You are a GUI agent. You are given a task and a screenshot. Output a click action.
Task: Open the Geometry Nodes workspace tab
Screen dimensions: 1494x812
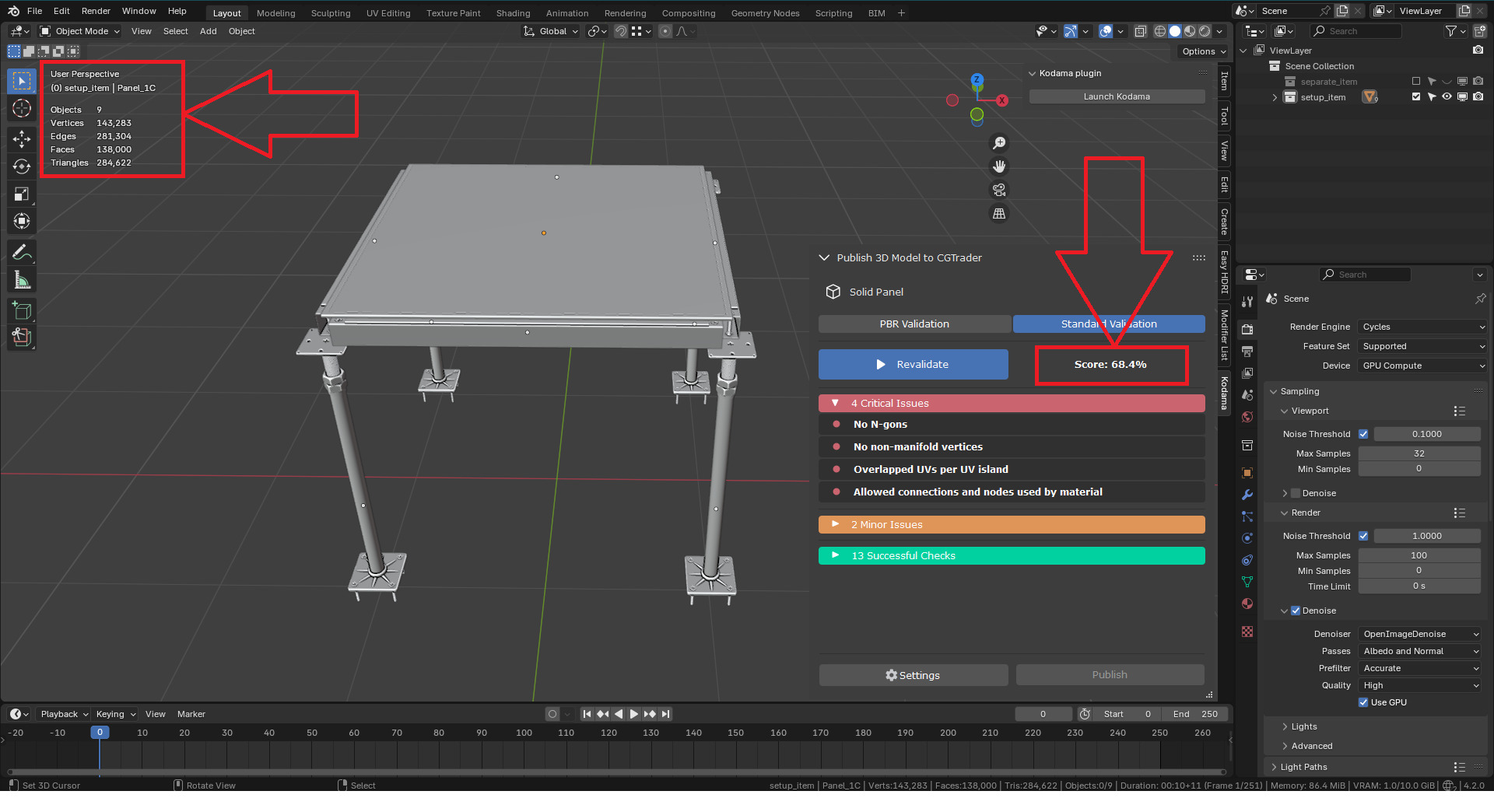(x=765, y=13)
